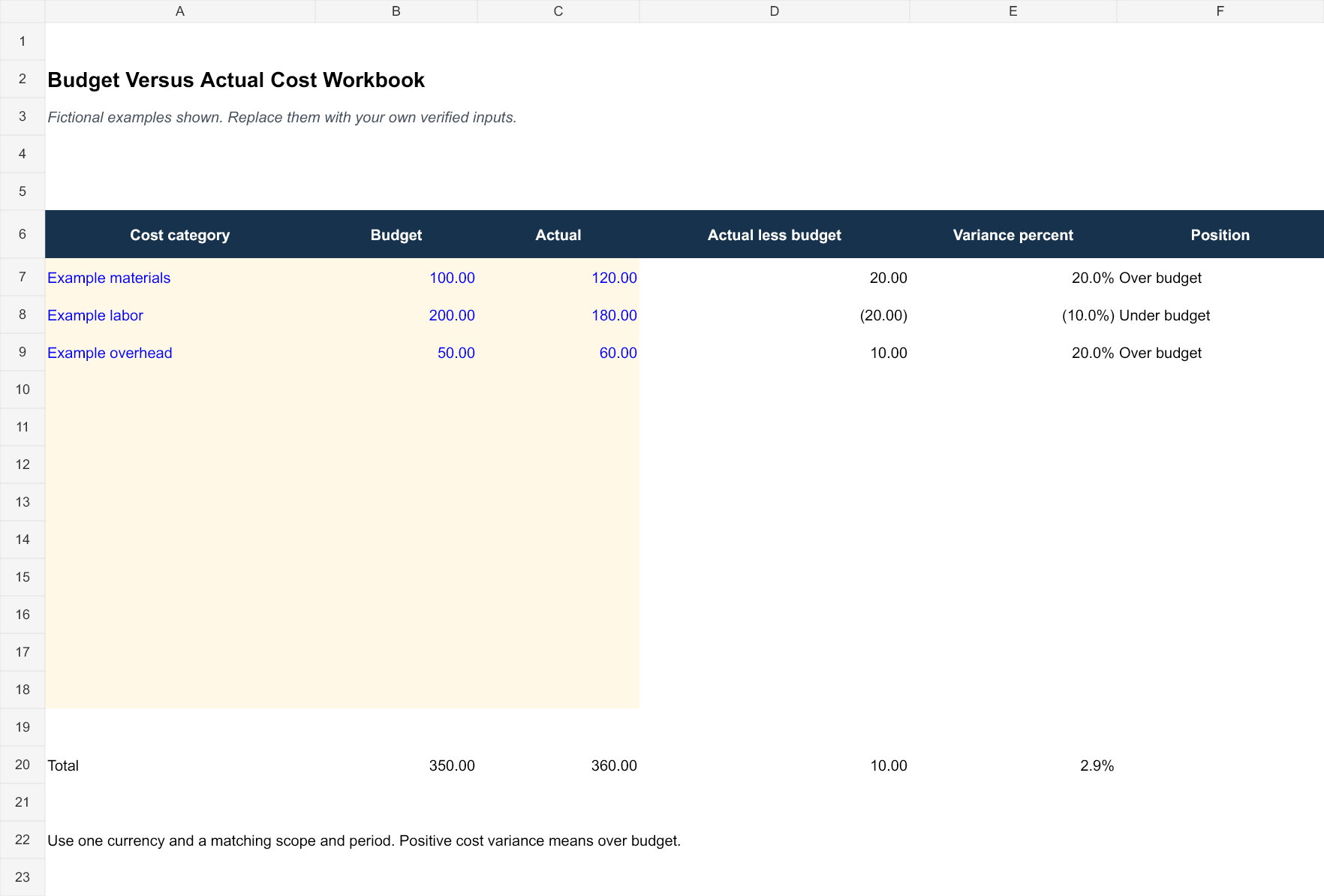Screen dimensions: 1324x896
Task: Select column C header
Action: click(558, 11)
